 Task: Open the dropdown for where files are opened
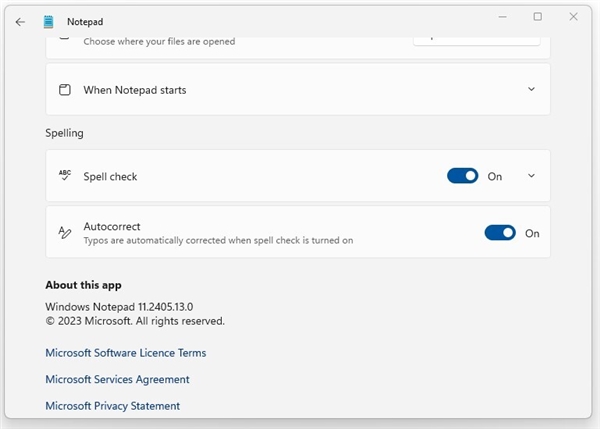477,37
